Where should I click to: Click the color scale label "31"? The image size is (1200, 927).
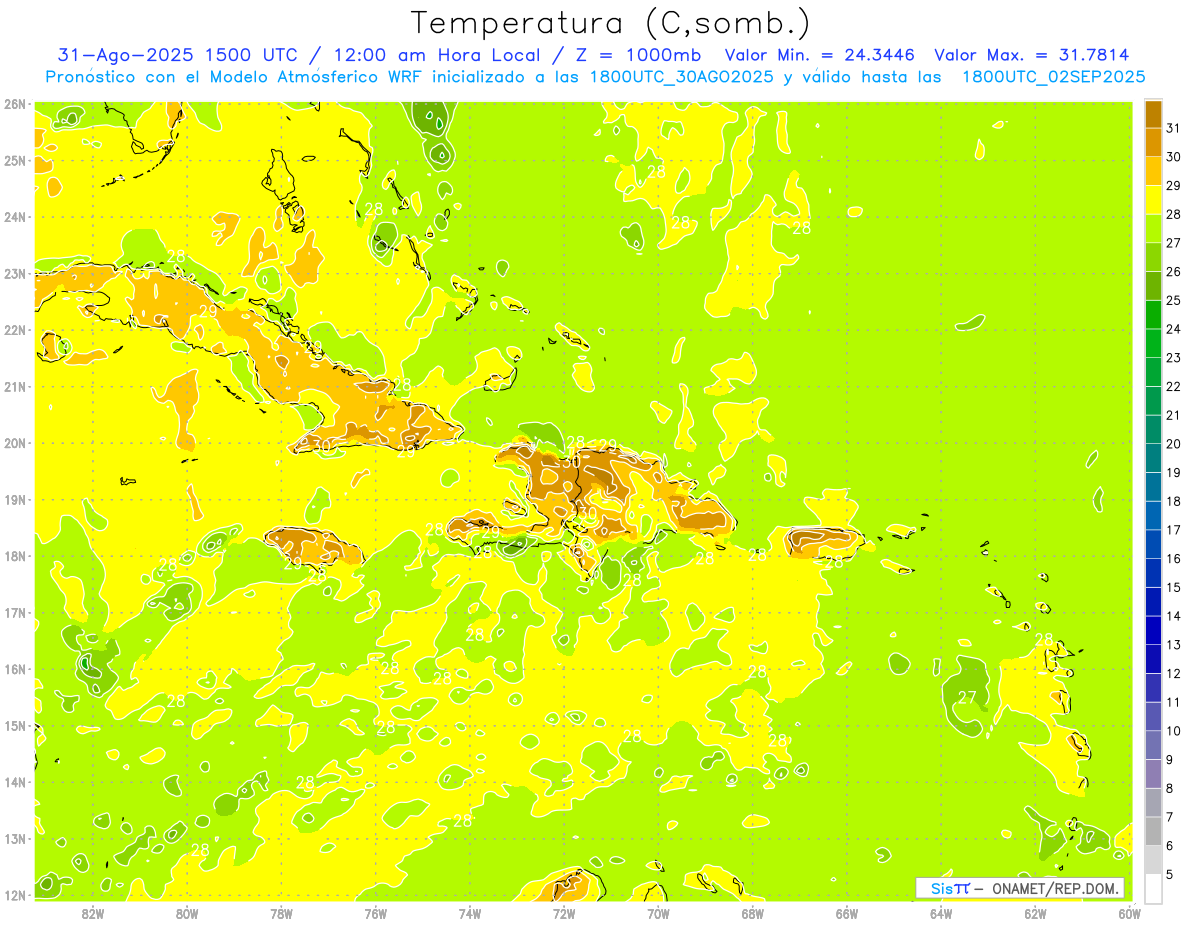click(1173, 128)
